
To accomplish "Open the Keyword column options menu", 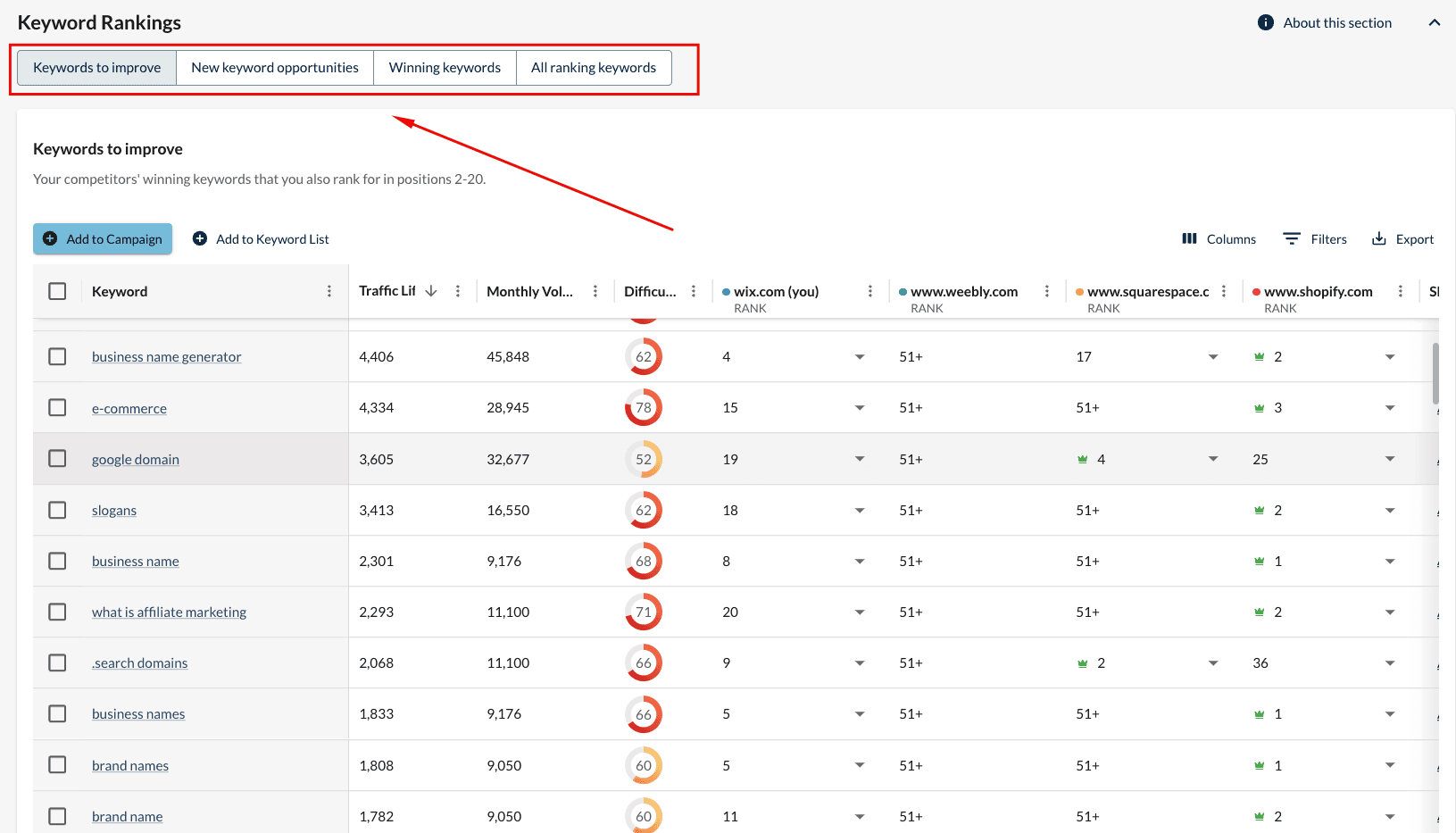I will click(329, 291).
